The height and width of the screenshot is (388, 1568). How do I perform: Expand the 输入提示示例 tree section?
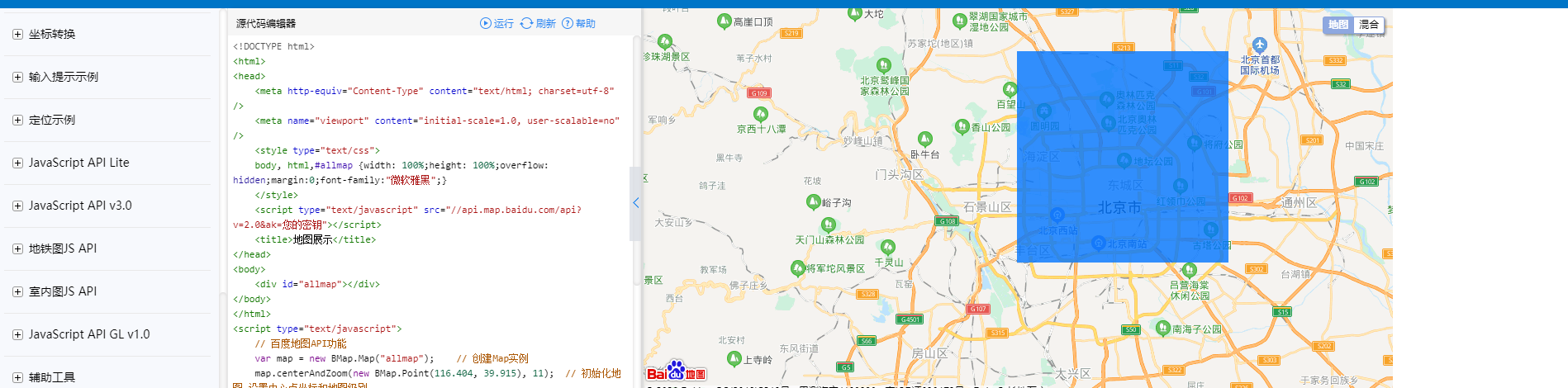tap(17, 77)
